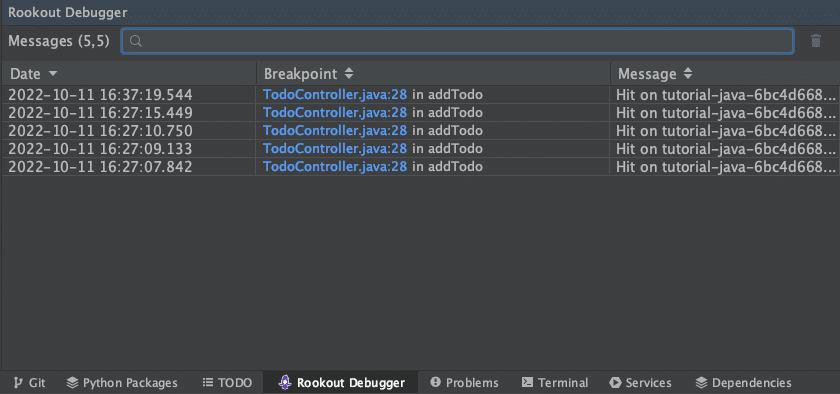Select date cell 2022-10-11 16:27:10.750
The height and width of the screenshot is (394, 840).
click(129, 131)
